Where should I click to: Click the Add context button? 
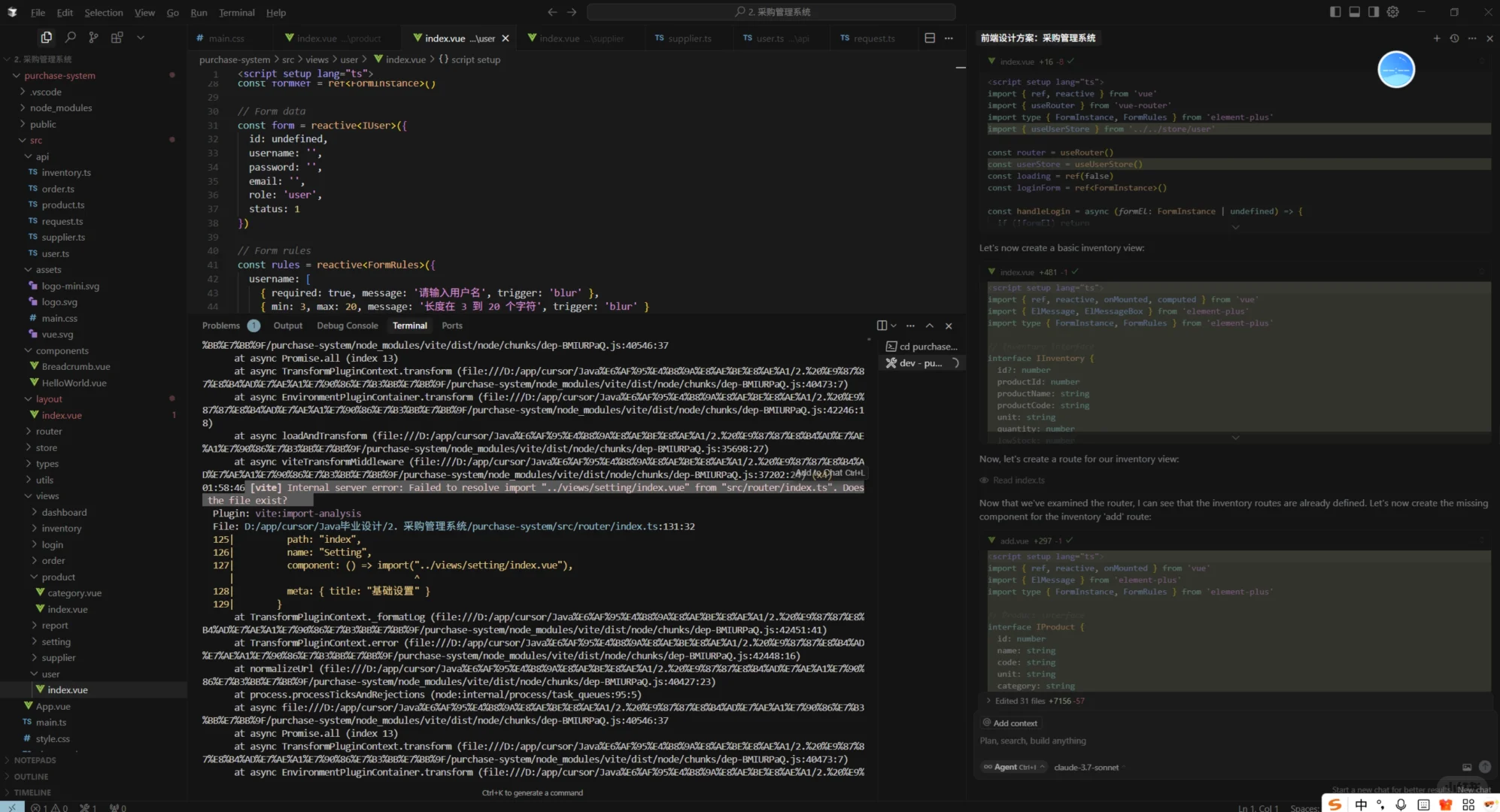point(1010,723)
